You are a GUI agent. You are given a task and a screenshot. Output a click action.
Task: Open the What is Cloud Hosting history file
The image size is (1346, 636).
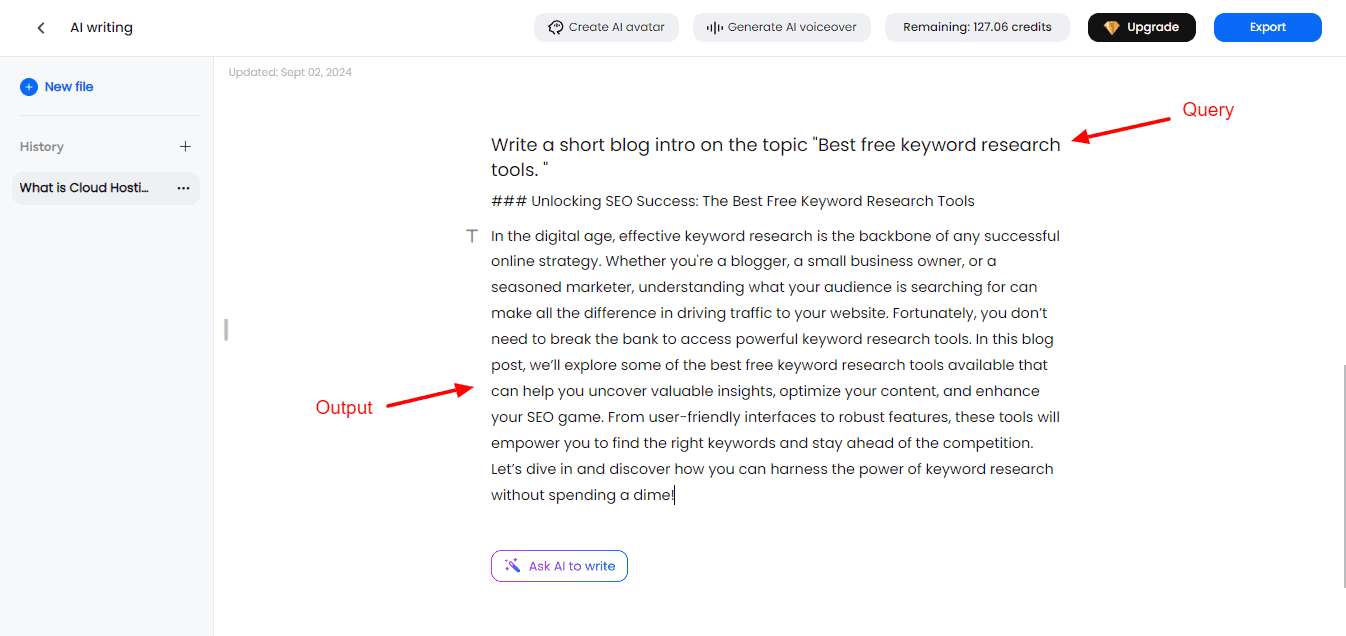85,188
